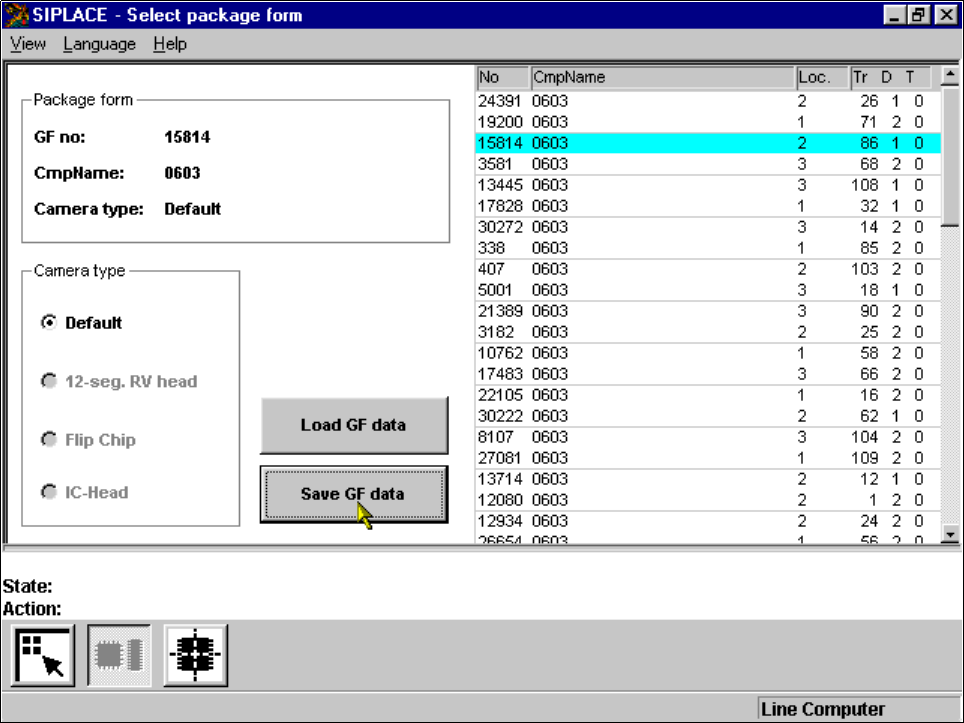The image size is (964, 723).
Task: Open the Language menu
Action: click(x=99, y=44)
